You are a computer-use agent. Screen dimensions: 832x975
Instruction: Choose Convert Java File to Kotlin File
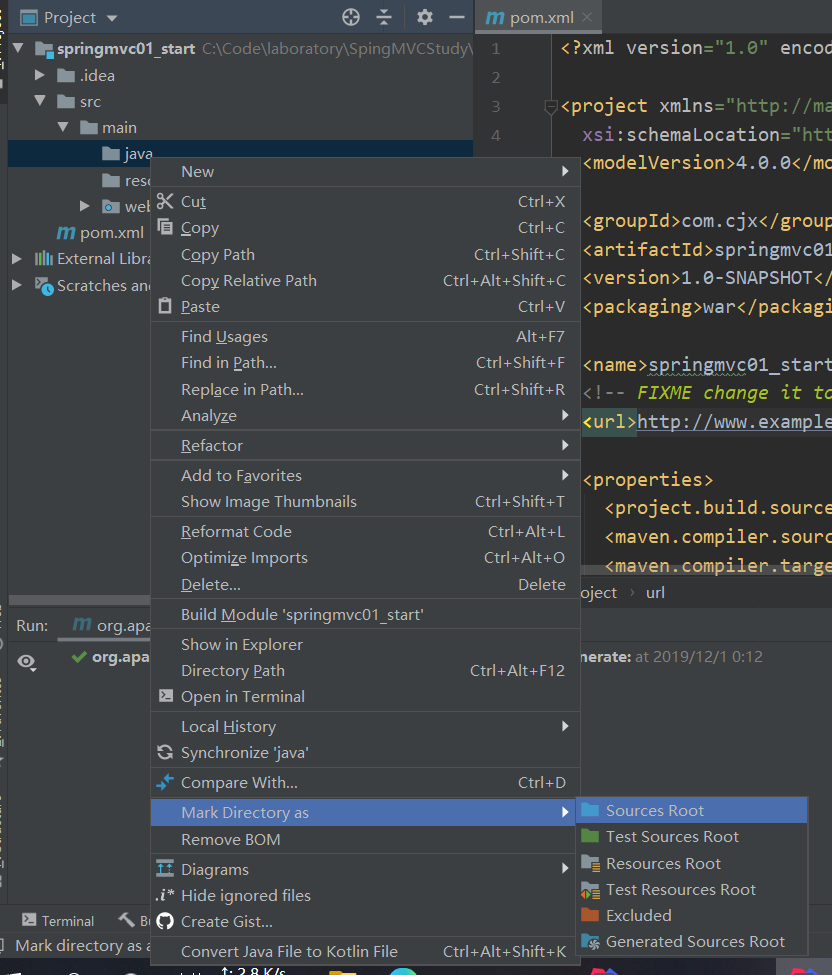click(x=363, y=951)
